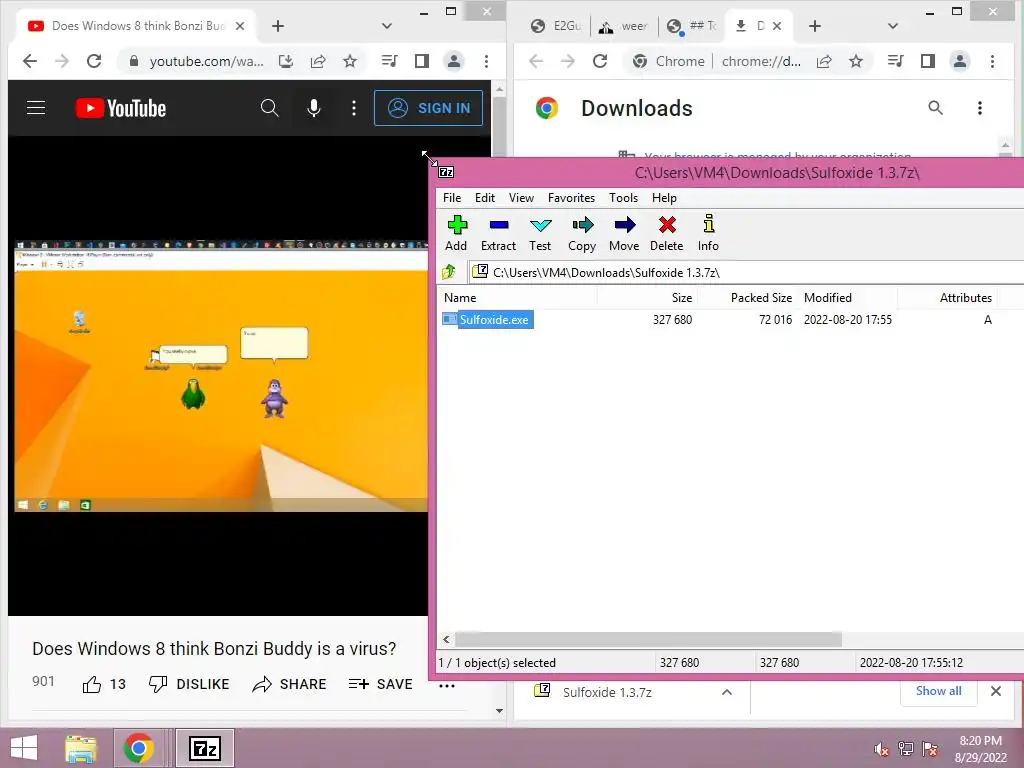1024x768 pixels.
Task: Install app icon in YouTube address bar
Action: click(x=285, y=61)
